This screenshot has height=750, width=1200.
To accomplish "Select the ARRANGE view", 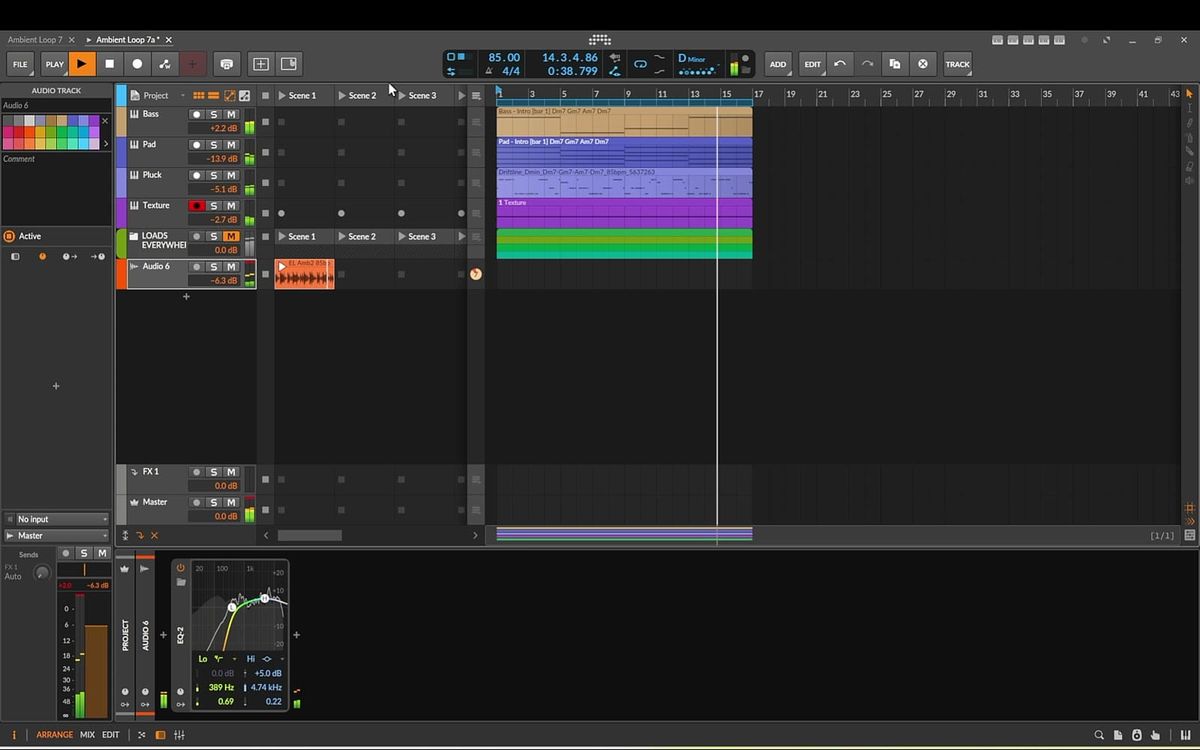I will point(55,735).
